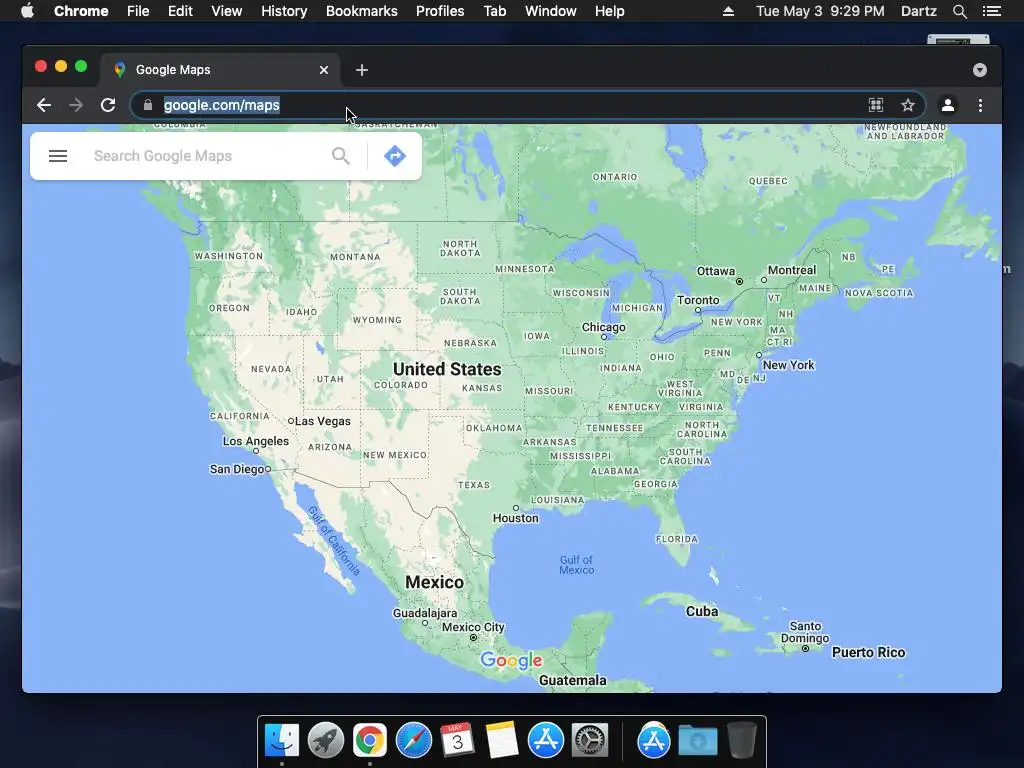Open the Apple menu
Viewport: 1024px width, 768px height.
27,11
